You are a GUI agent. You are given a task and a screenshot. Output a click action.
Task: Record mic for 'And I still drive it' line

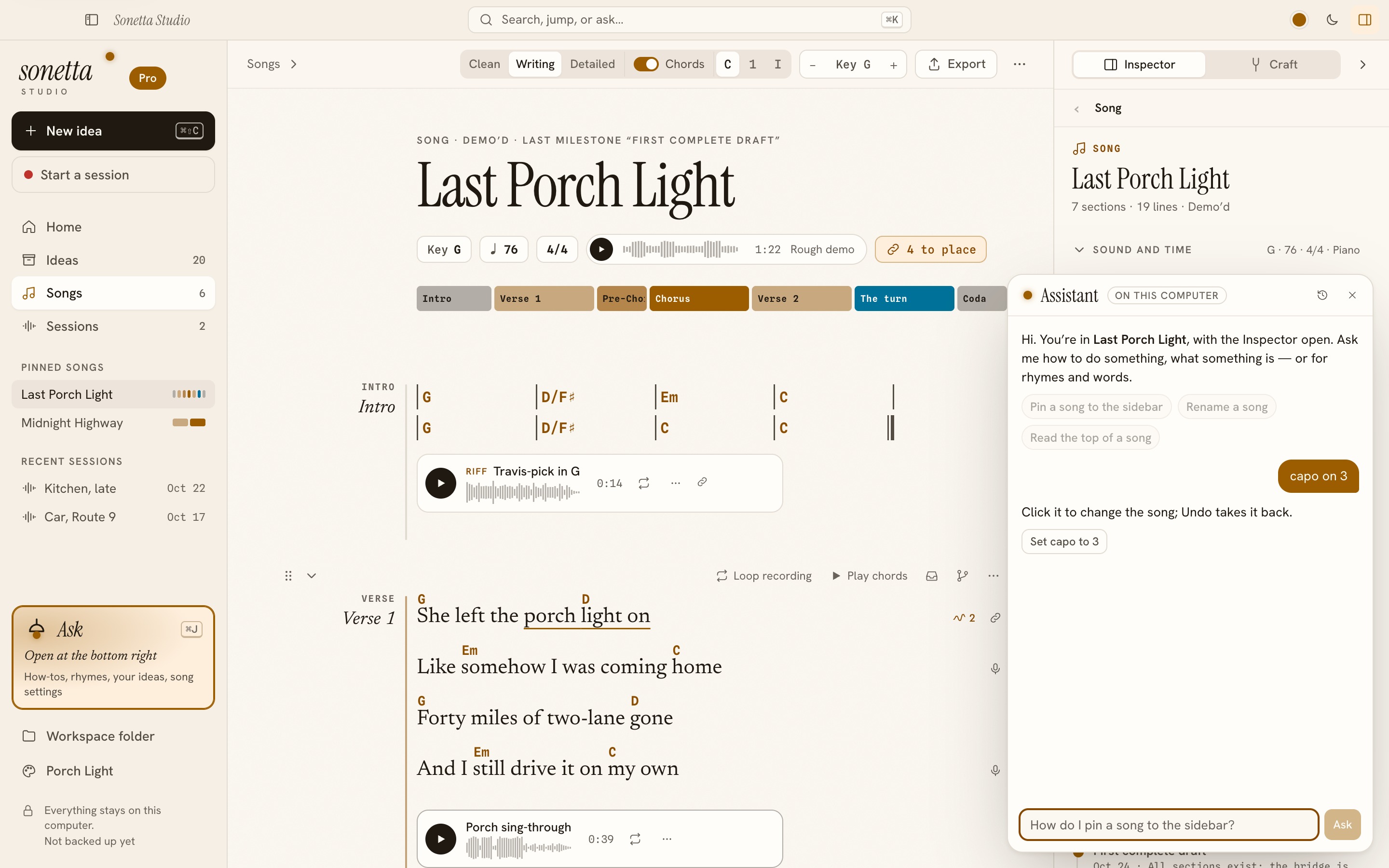tap(995, 771)
